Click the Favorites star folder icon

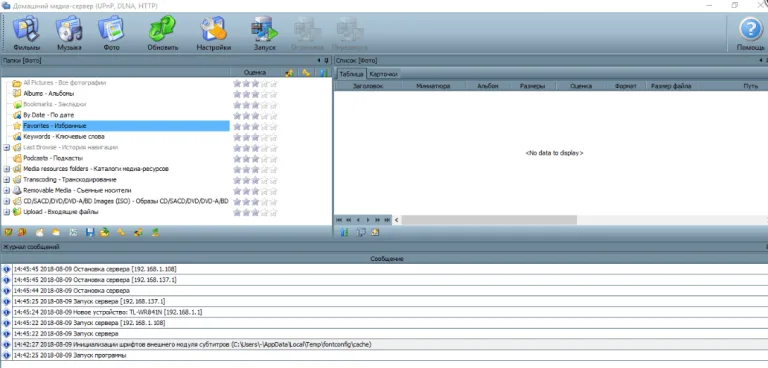(17, 126)
